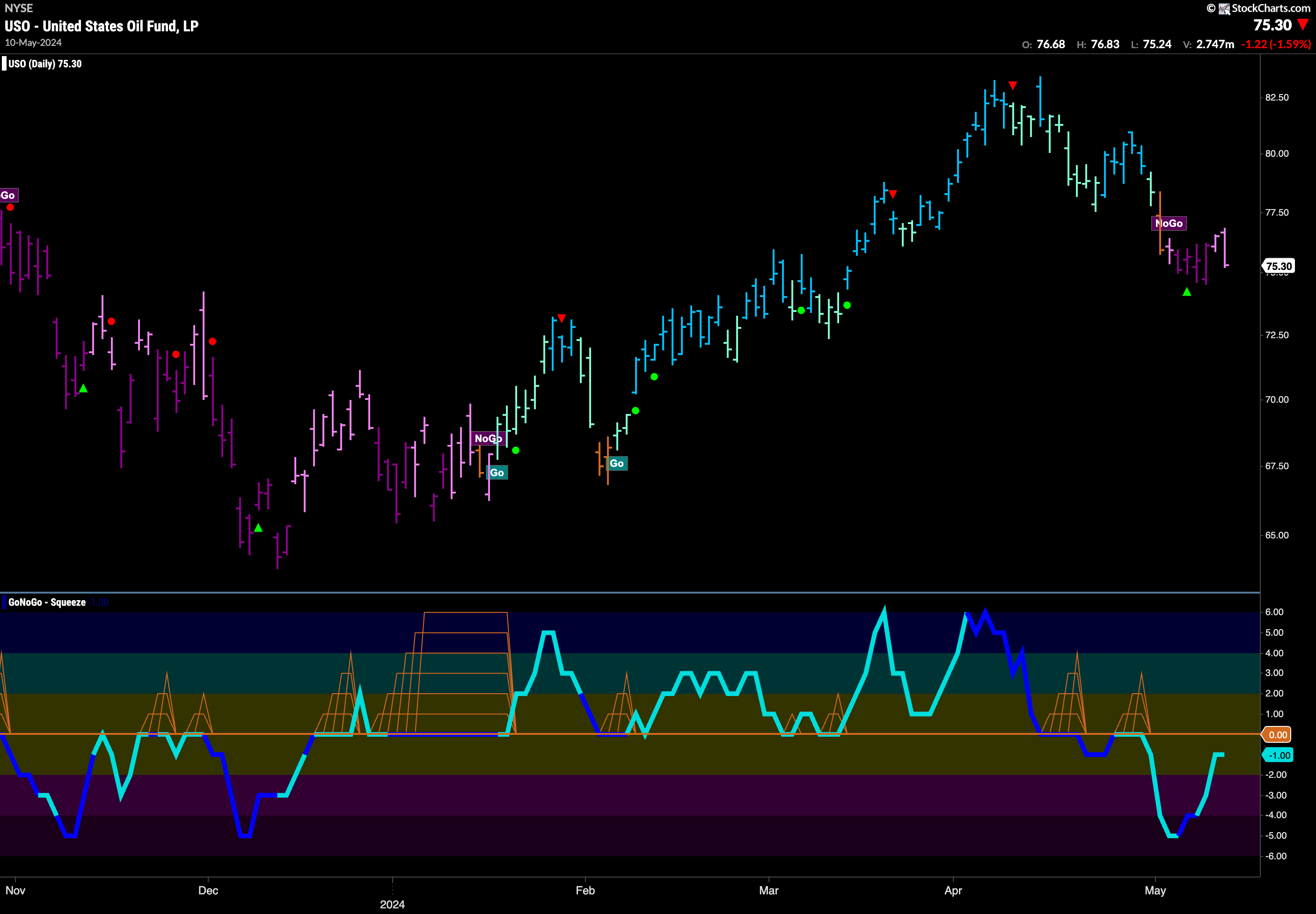Click the red down triangle in late March
Viewport: 1316px width, 914px height.
[x=892, y=194]
